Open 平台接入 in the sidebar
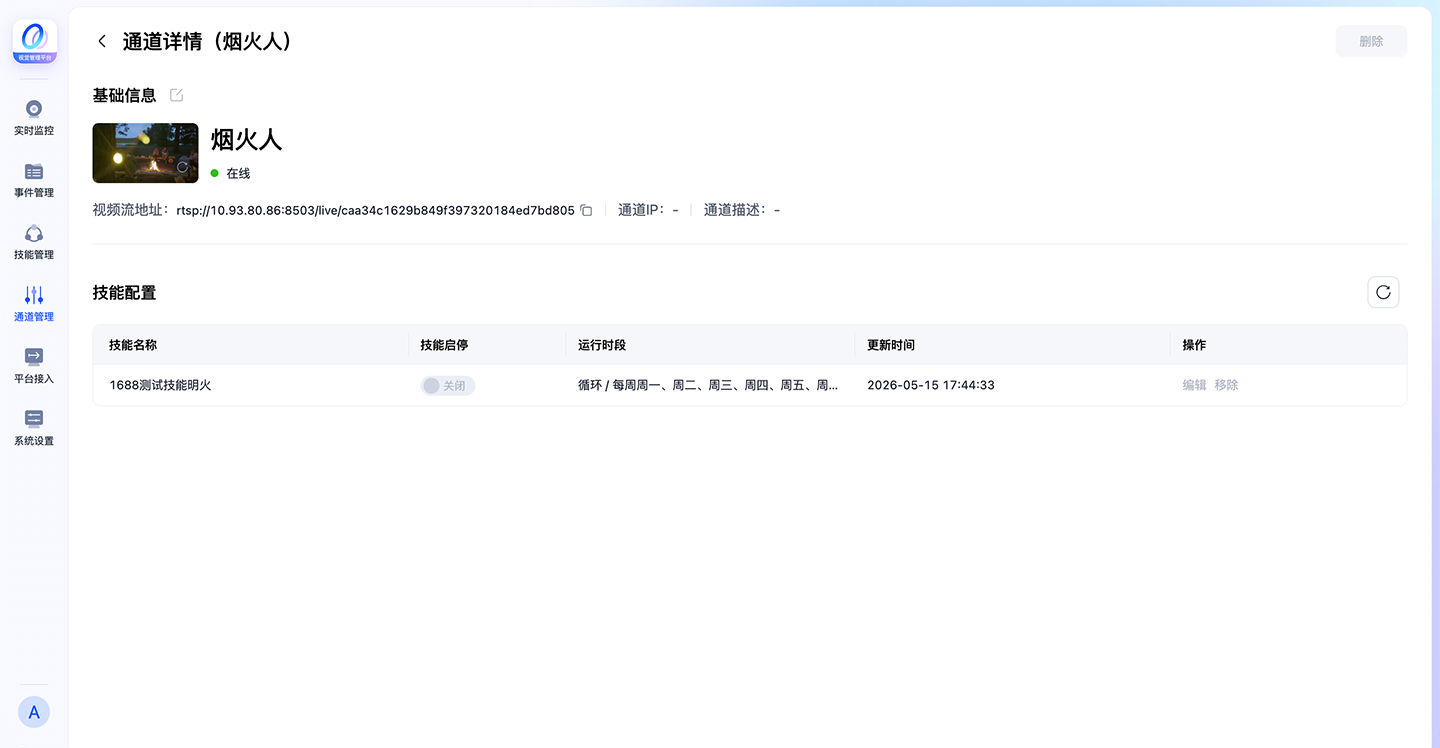 pos(34,366)
